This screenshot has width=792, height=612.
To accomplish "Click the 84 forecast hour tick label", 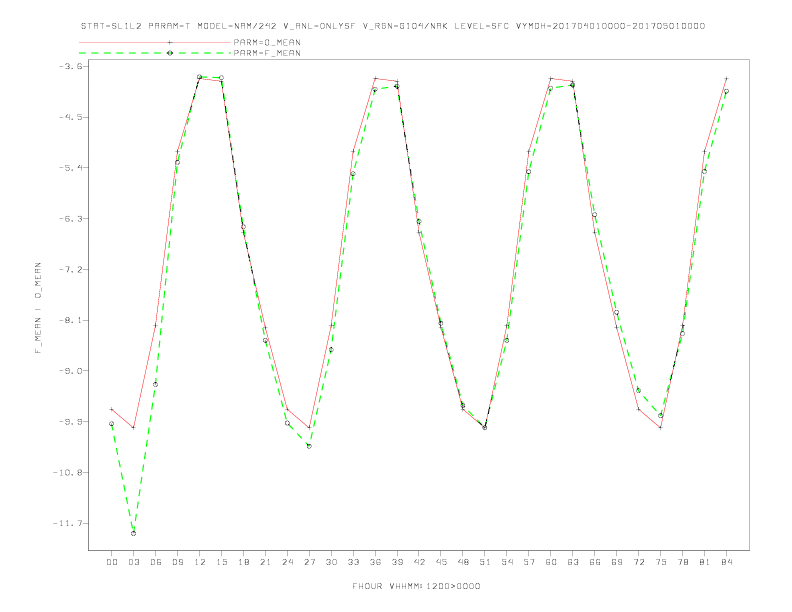I will click(x=726, y=562).
